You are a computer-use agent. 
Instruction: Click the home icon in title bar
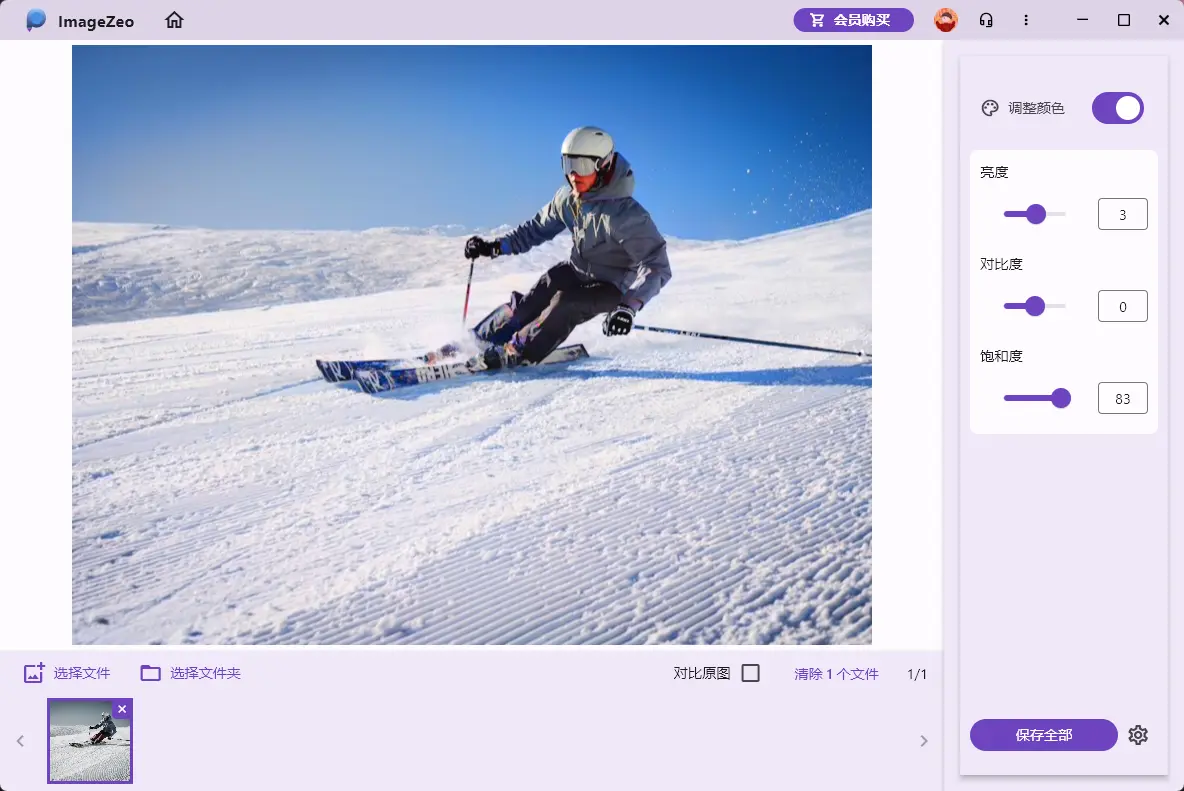pyautogui.click(x=175, y=20)
